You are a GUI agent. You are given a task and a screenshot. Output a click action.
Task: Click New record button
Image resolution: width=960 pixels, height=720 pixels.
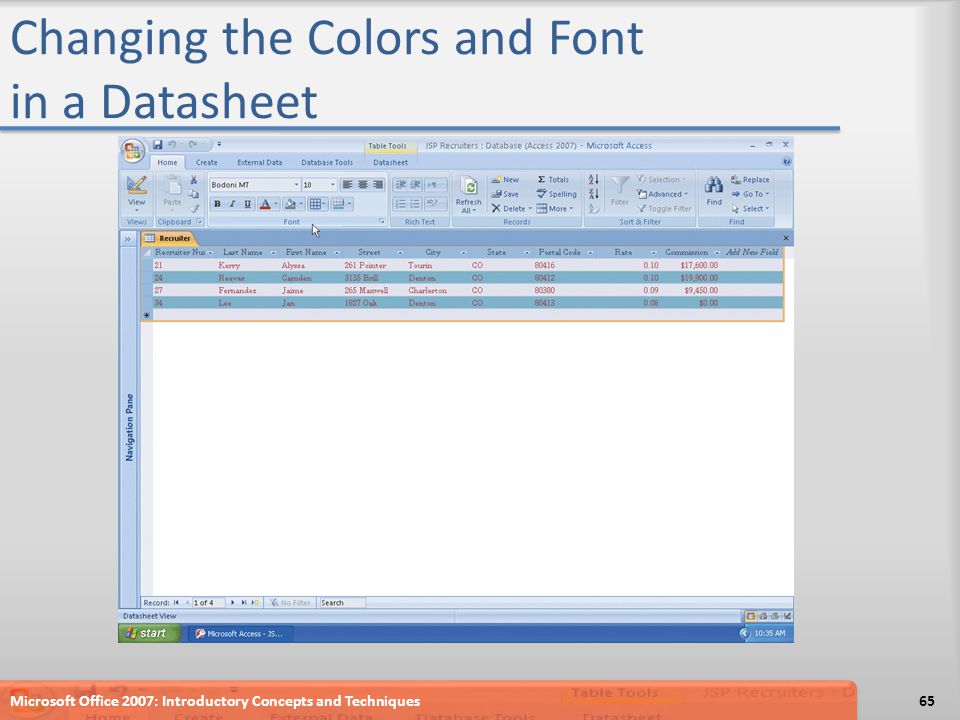[505, 179]
